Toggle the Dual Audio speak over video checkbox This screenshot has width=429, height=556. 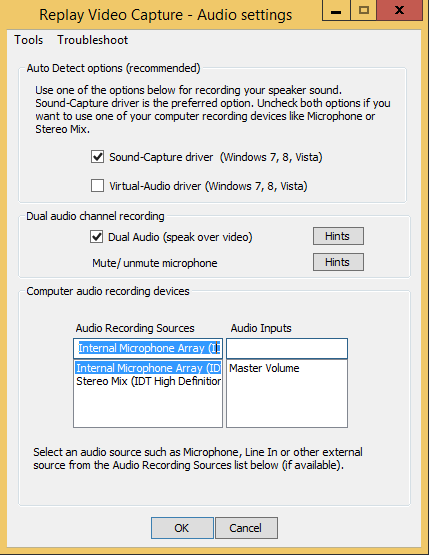[x=96, y=237]
